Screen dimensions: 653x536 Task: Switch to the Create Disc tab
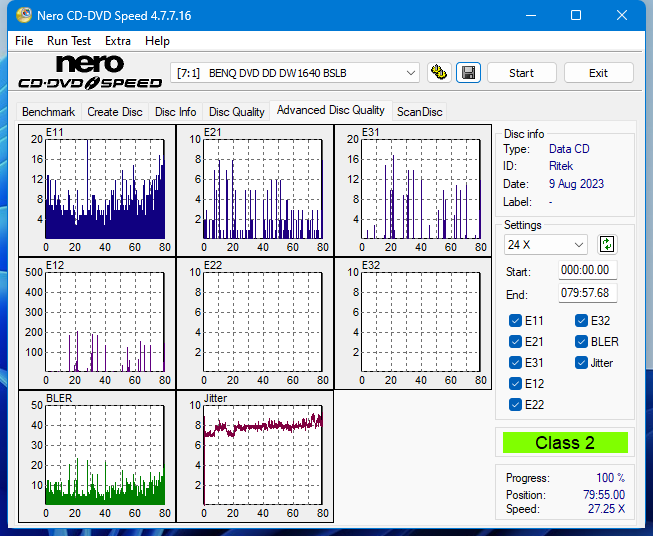pyautogui.click(x=115, y=112)
